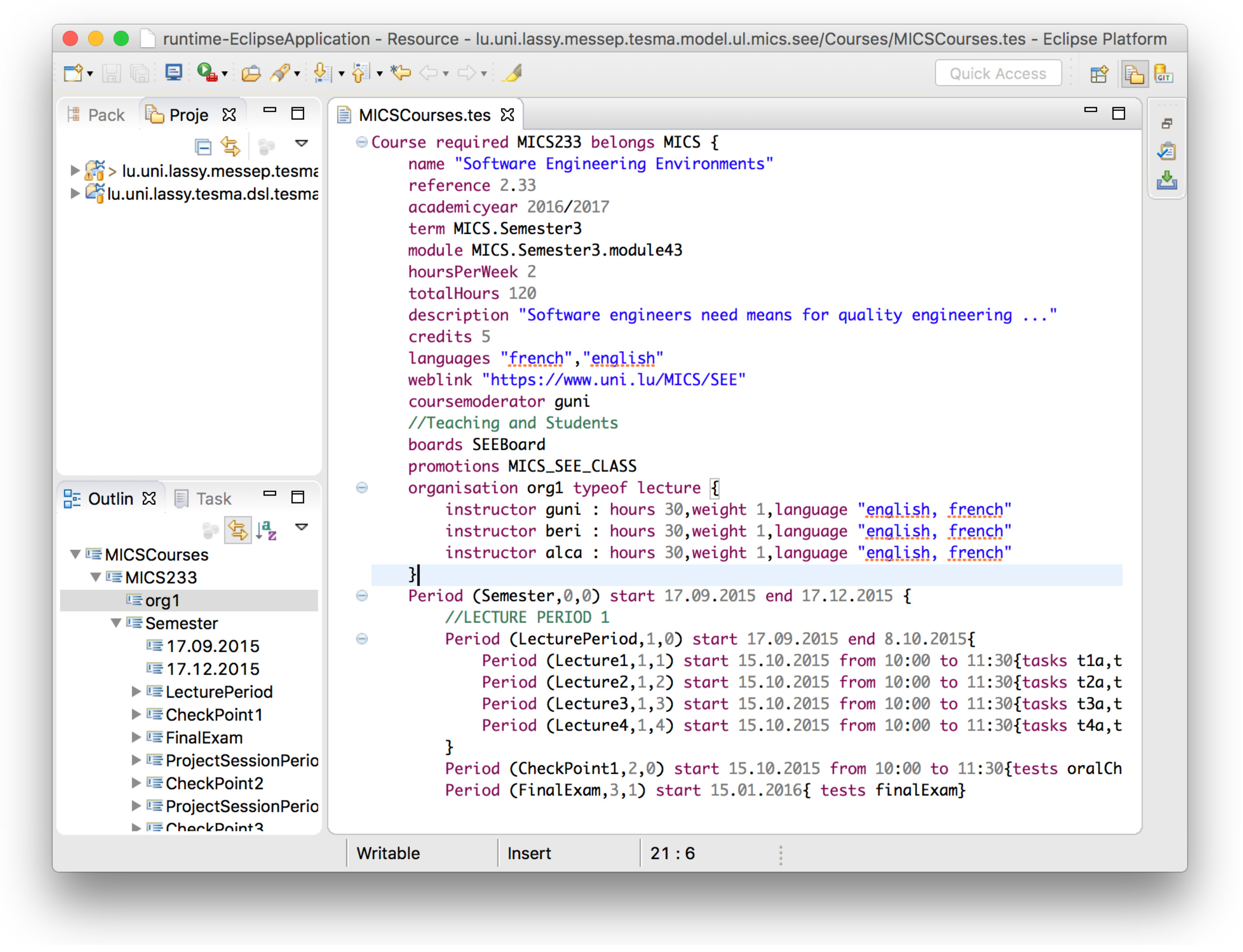Expand the FinalExam outline node
1243x952 pixels.
tap(136, 737)
